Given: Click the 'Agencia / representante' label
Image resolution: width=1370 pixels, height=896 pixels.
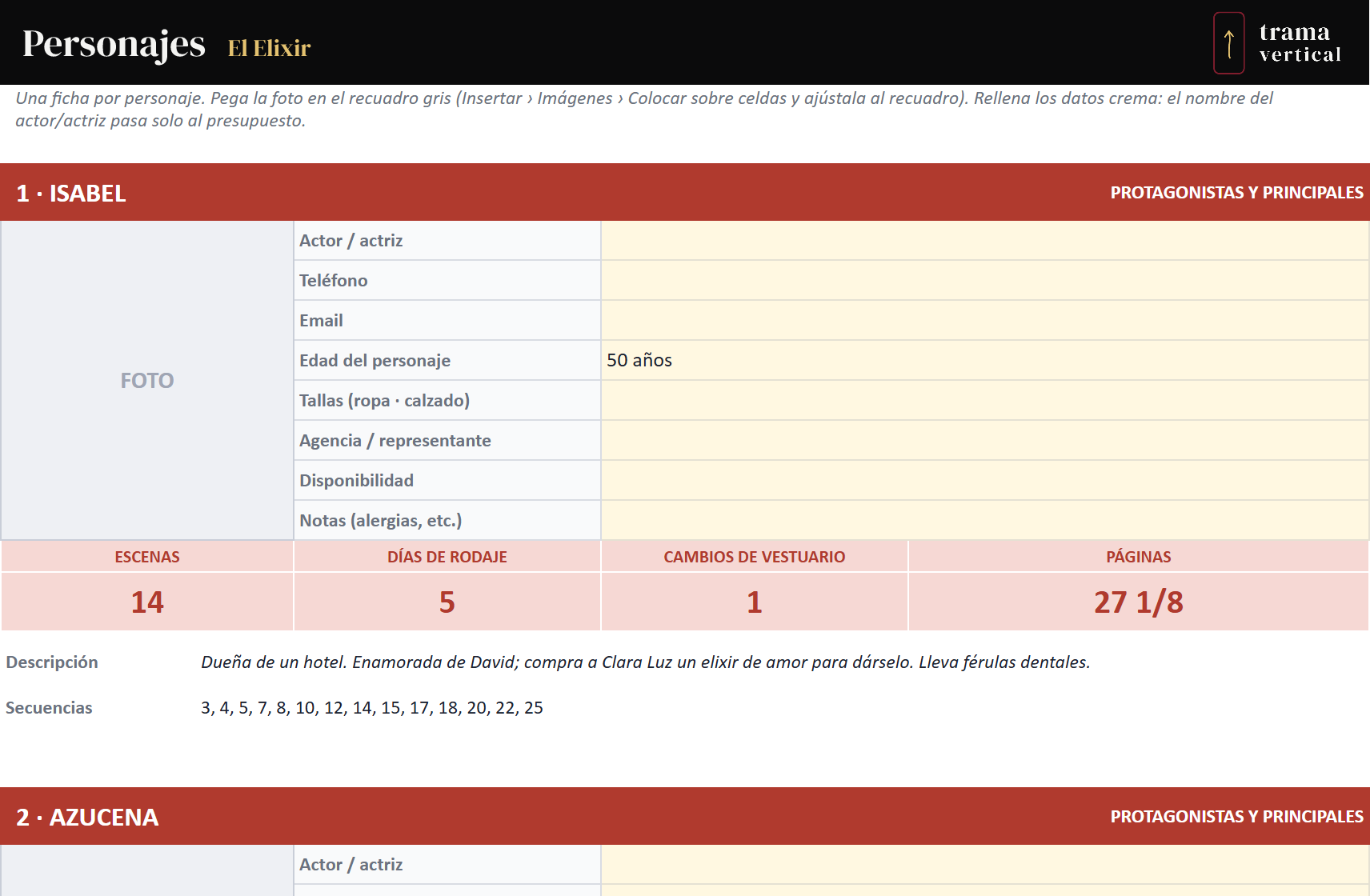Looking at the screenshot, I should [395, 441].
